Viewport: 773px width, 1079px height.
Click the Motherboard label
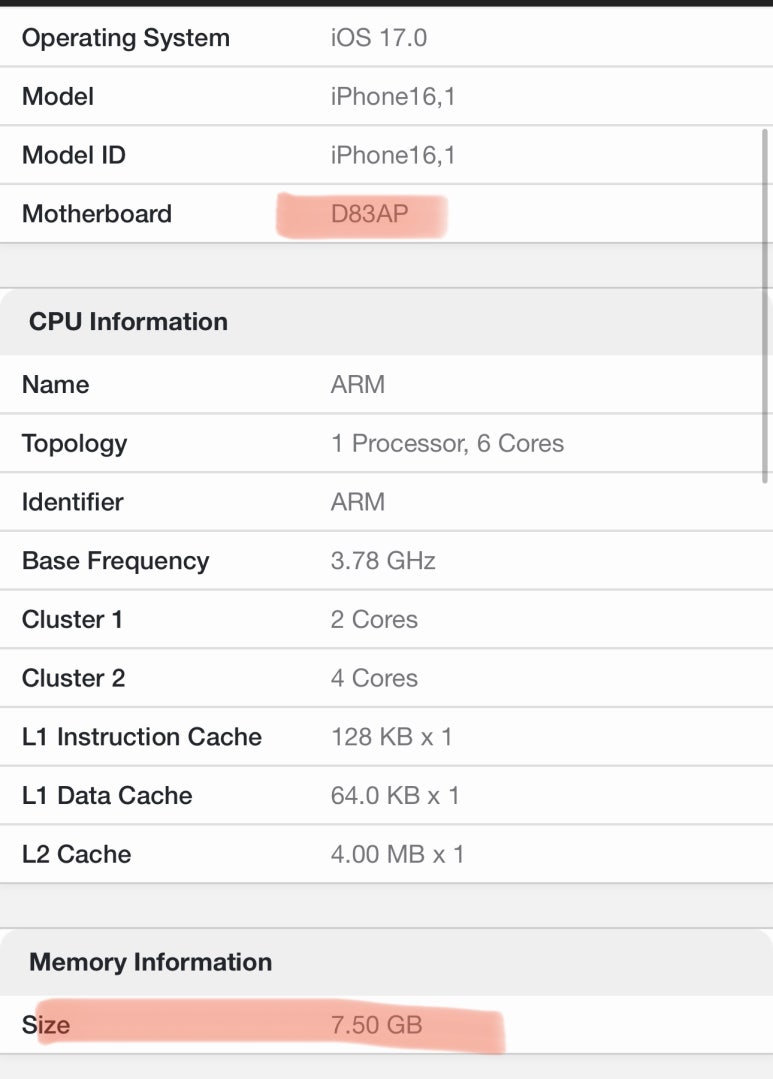coord(97,214)
